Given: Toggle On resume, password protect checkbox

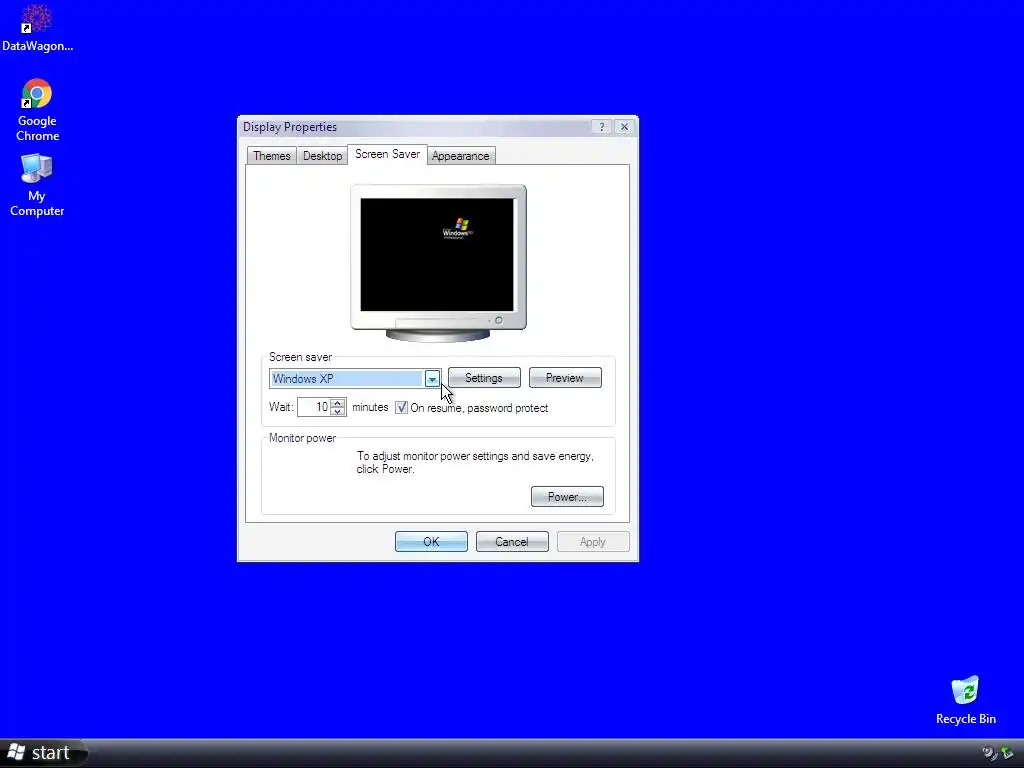Looking at the screenshot, I should [402, 408].
